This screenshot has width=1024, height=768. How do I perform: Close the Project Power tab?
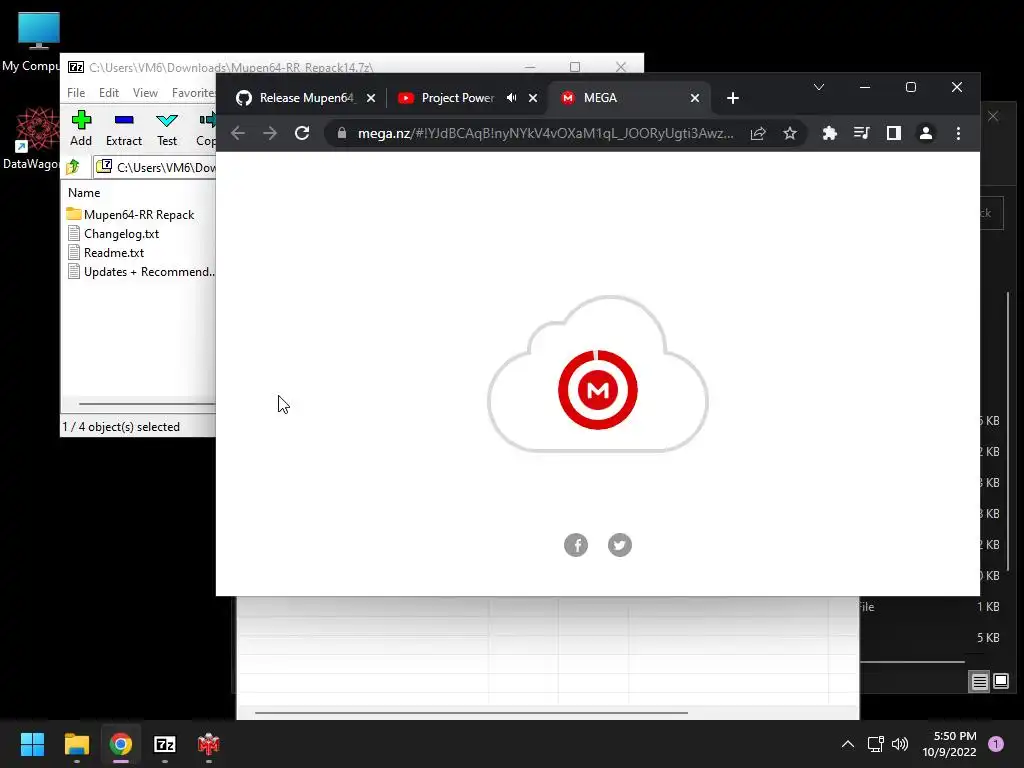click(533, 98)
